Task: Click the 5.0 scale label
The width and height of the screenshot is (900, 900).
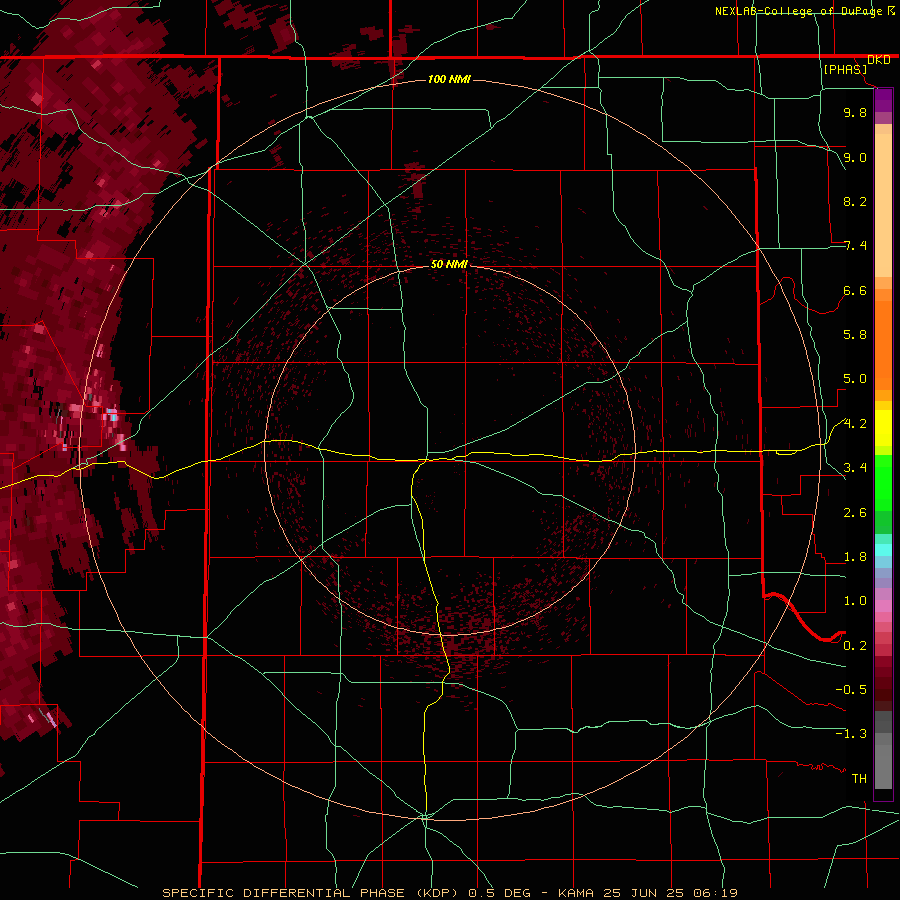Action: [x=855, y=379]
